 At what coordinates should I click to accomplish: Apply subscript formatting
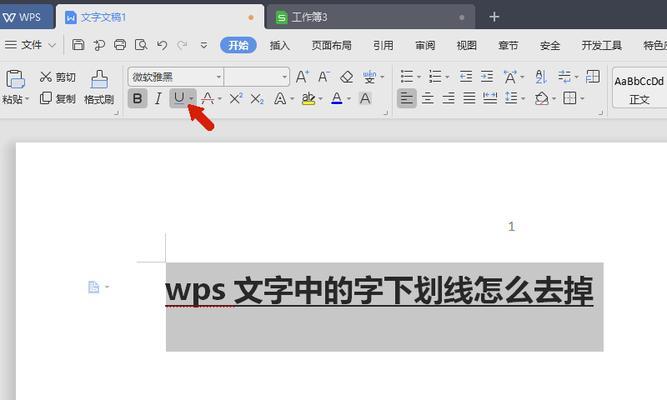pyautogui.click(x=257, y=99)
